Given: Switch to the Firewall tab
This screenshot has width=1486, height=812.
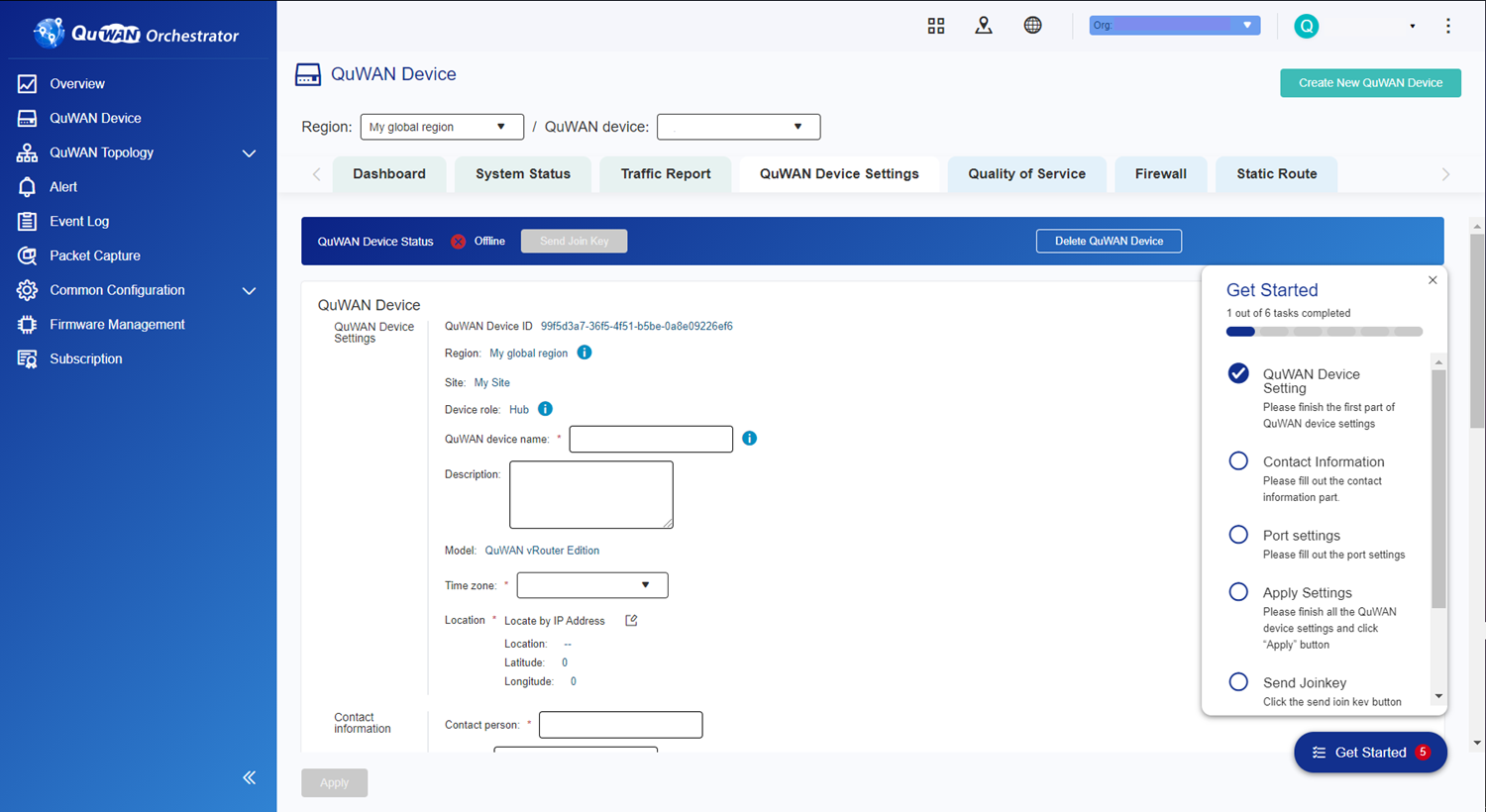Looking at the screenshot, I should pyautogui.click(x=1160, y=174).
